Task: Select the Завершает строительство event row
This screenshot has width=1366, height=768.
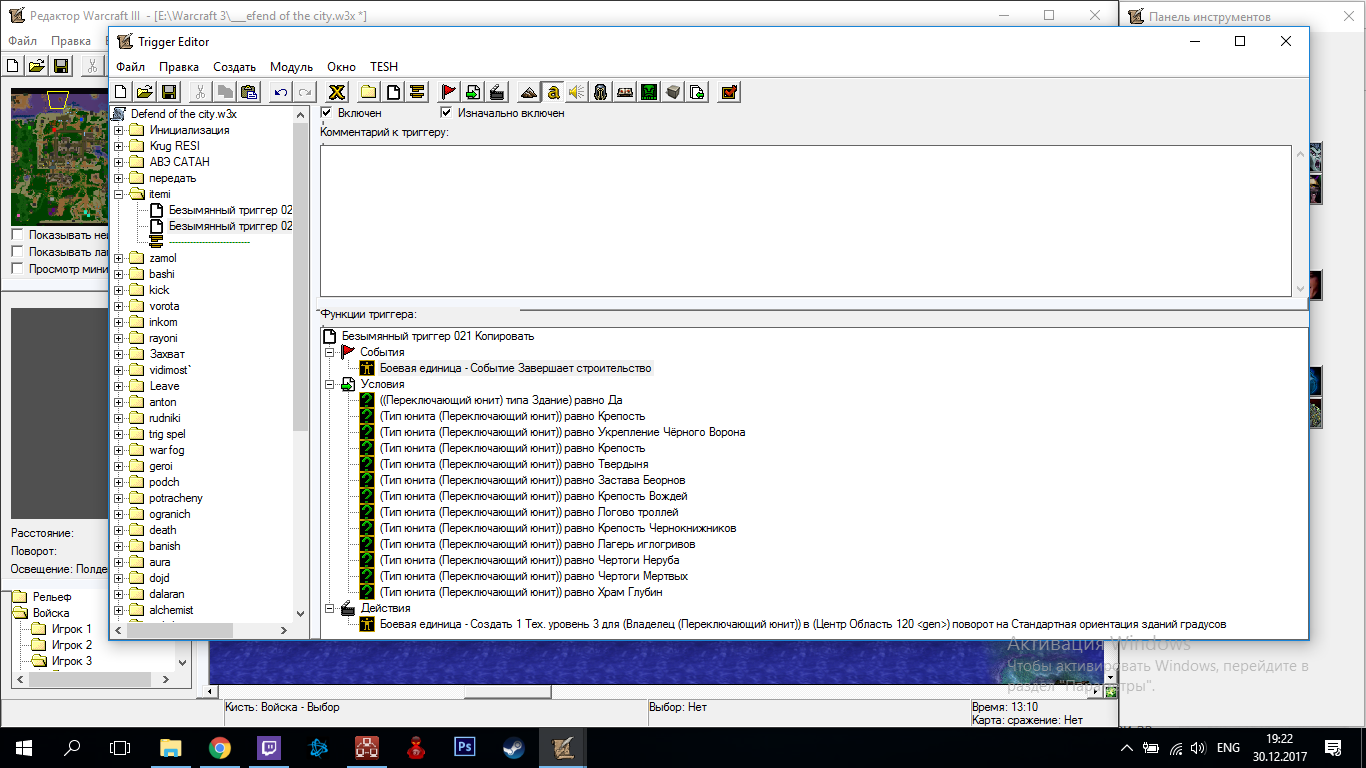Action: pyautogui.click(x=515, y=368)
